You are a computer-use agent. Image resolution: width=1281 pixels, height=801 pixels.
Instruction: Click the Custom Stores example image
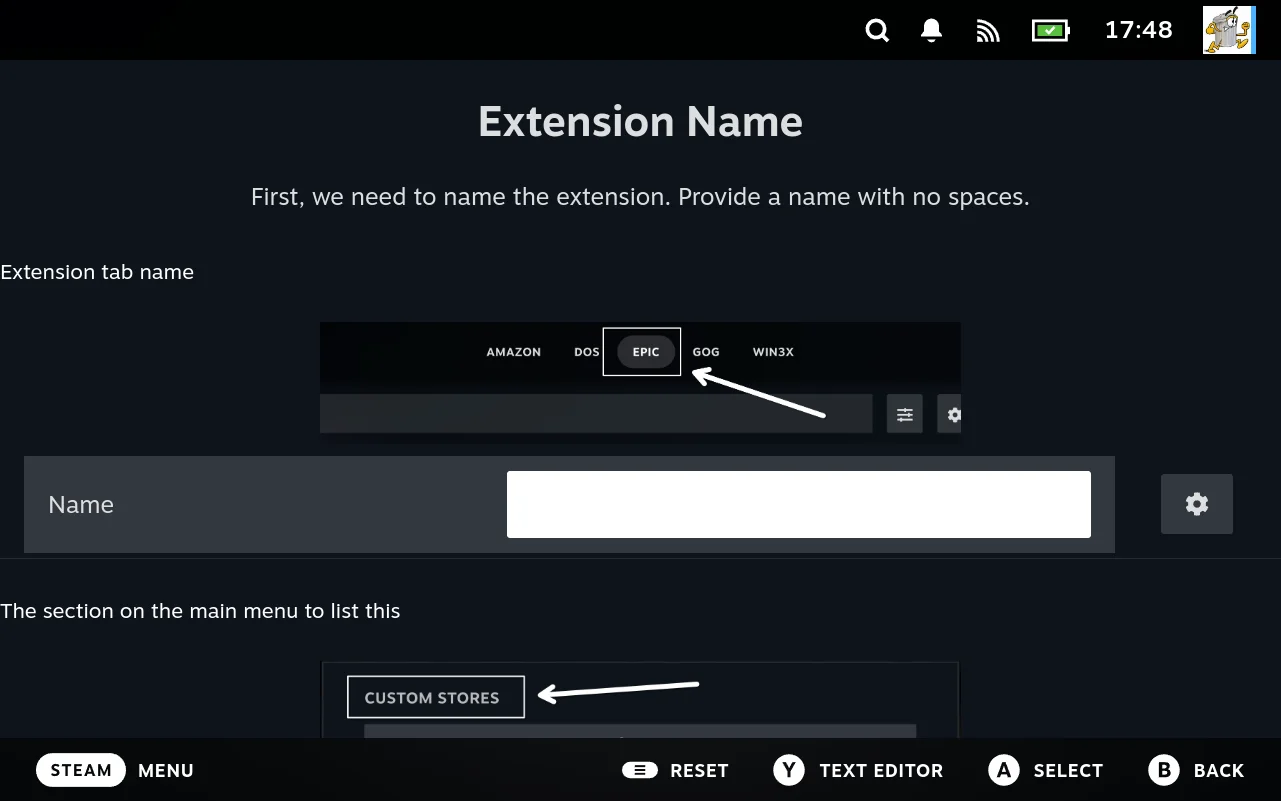click(640, 700)
